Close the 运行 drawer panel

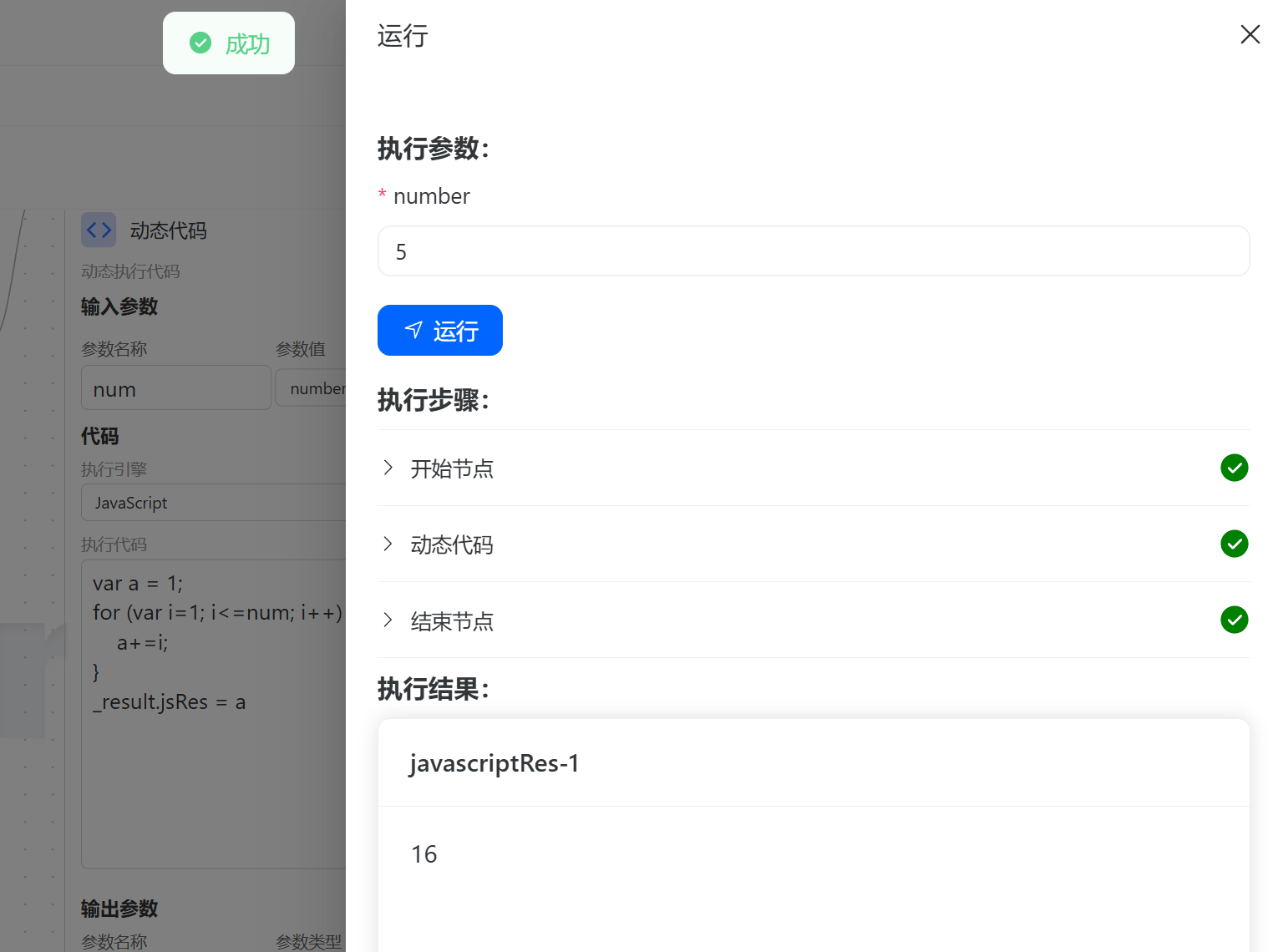click(1250, 34)
